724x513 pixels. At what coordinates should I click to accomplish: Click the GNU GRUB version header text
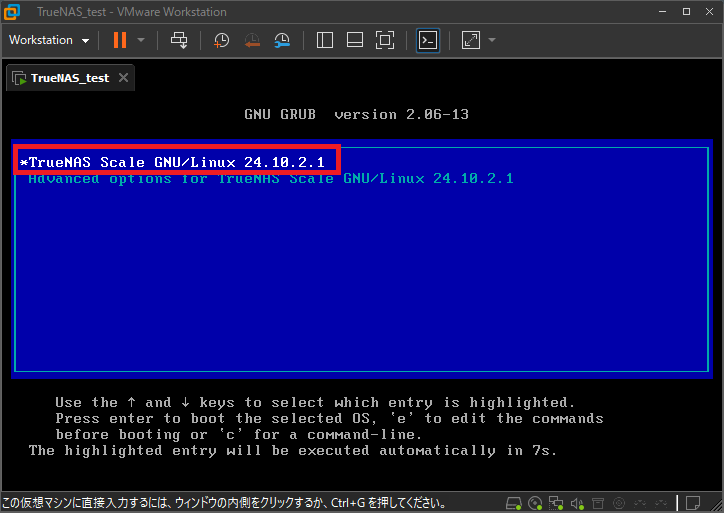[x=356, y=114]
